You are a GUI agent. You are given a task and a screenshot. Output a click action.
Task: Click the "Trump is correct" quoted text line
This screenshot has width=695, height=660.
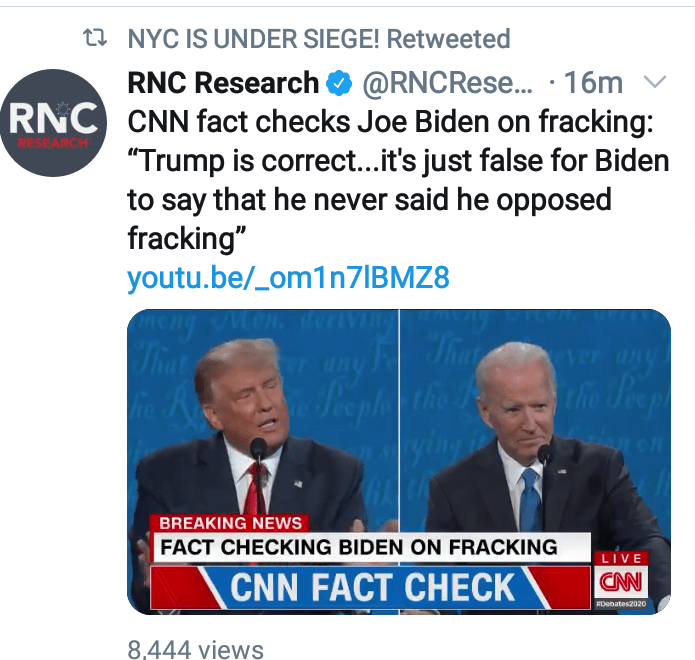click(398, 161)
